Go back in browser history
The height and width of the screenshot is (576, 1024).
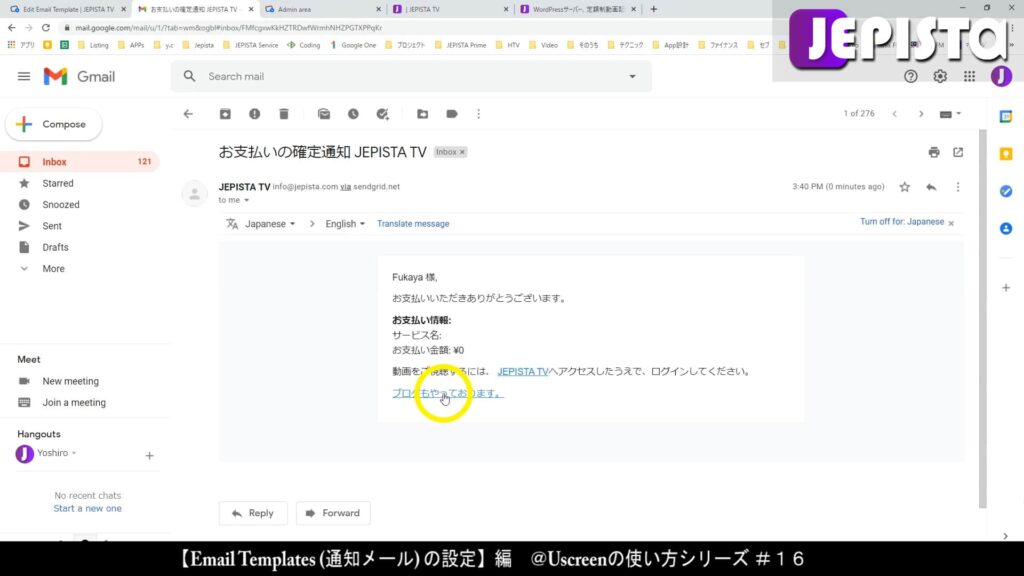point(12,27)
